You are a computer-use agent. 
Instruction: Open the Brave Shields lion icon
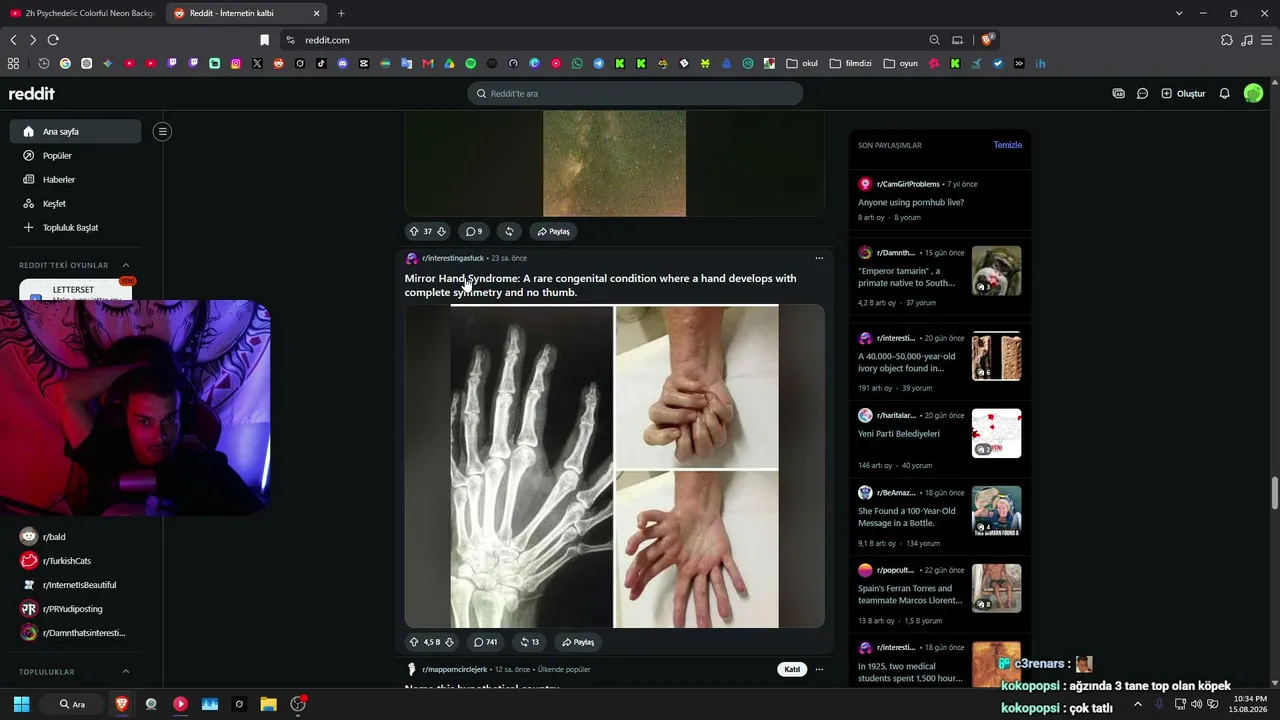pyautogui.click(x=987, y=40)
